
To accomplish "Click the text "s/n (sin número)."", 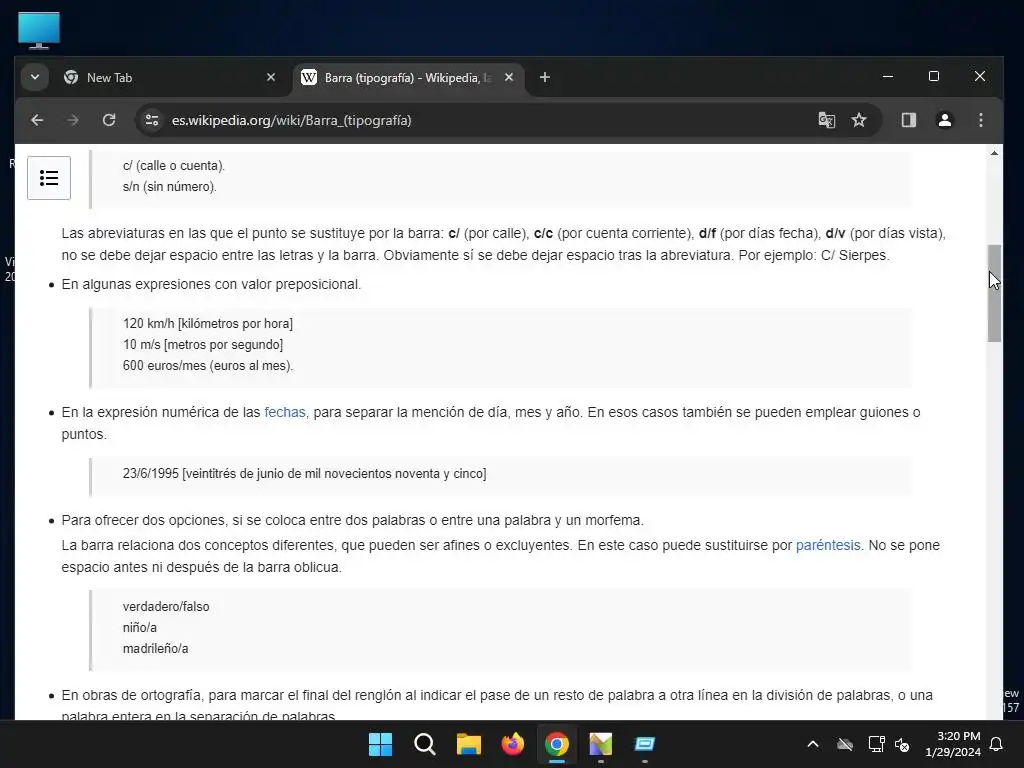I will 170,187.
